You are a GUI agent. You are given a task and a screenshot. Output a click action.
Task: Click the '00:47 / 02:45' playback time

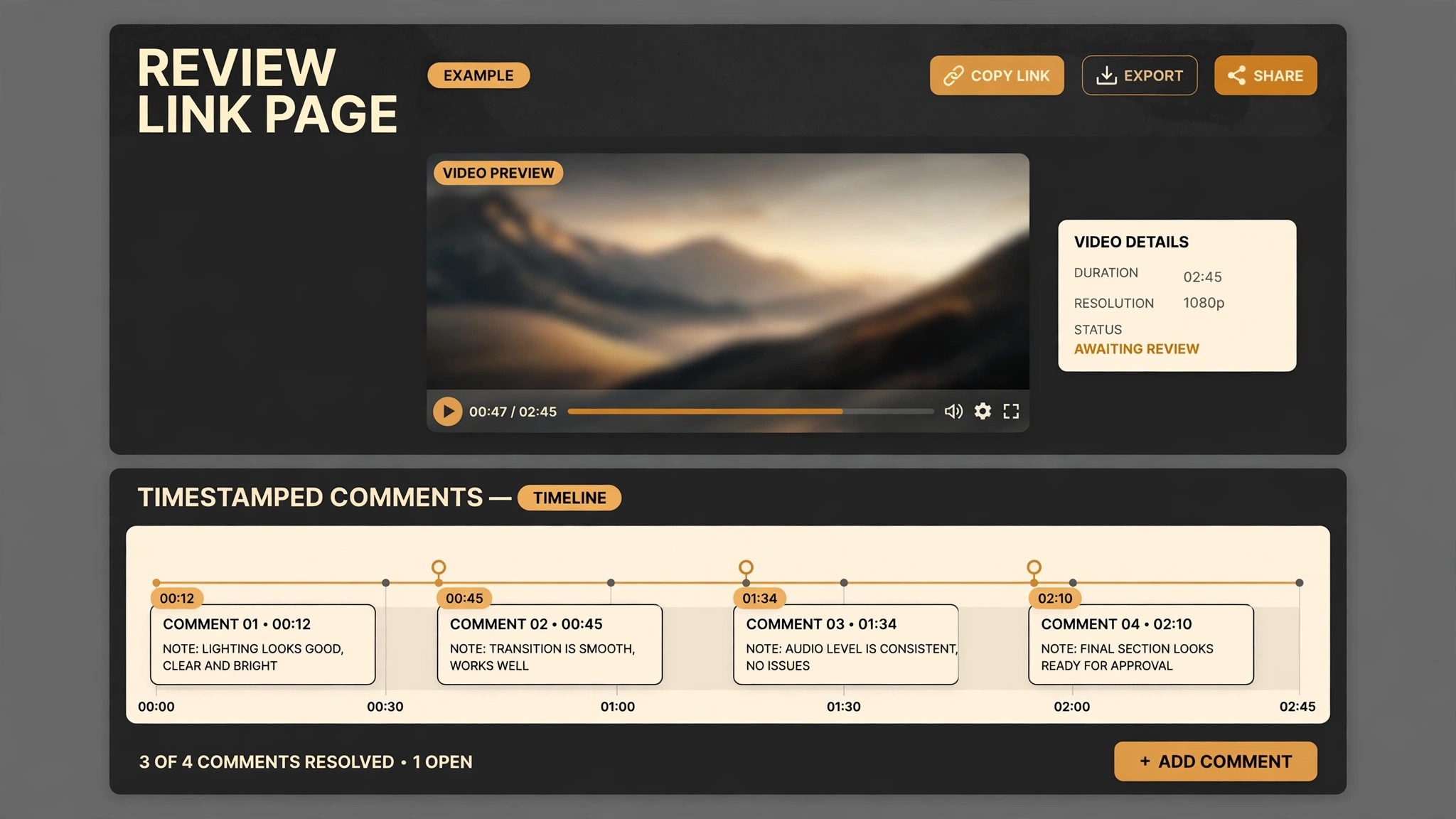coord(513,412)
